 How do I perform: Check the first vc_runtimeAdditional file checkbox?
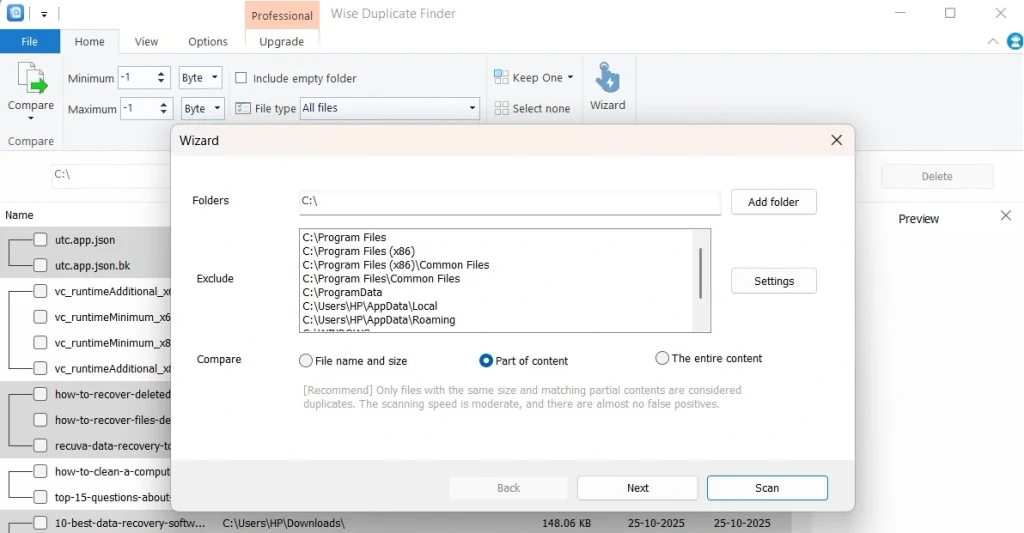[40, 291]
